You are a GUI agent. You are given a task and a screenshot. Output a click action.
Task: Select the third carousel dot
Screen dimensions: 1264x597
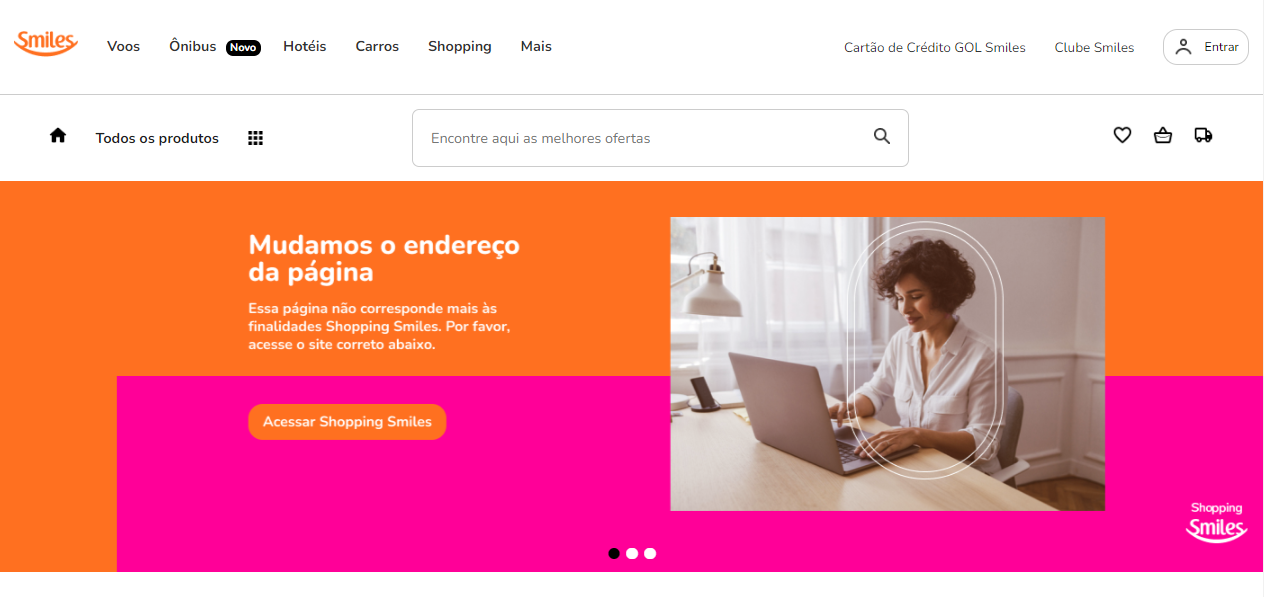coord(650,553)
